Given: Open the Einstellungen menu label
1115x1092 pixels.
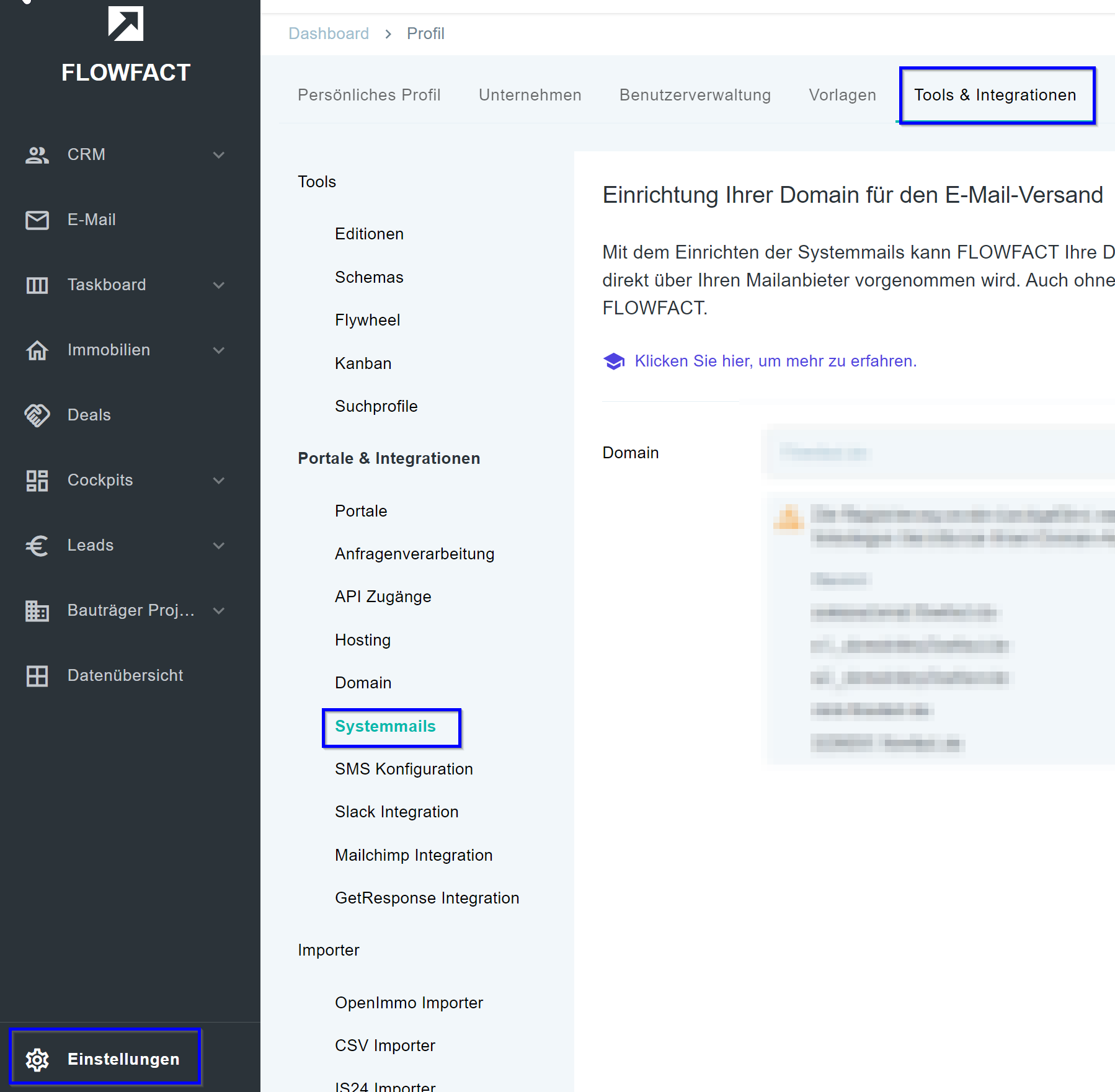Looking at the screenshot, I should [123, 1059].
